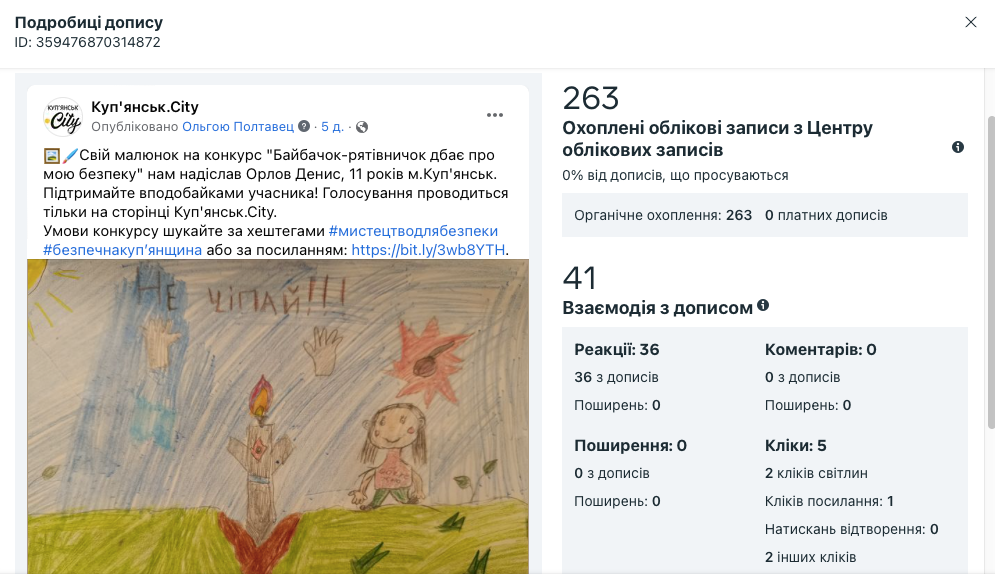
Task: Click hashtag #безпечнакуп'янщина
Action: (x=122, y=250)
